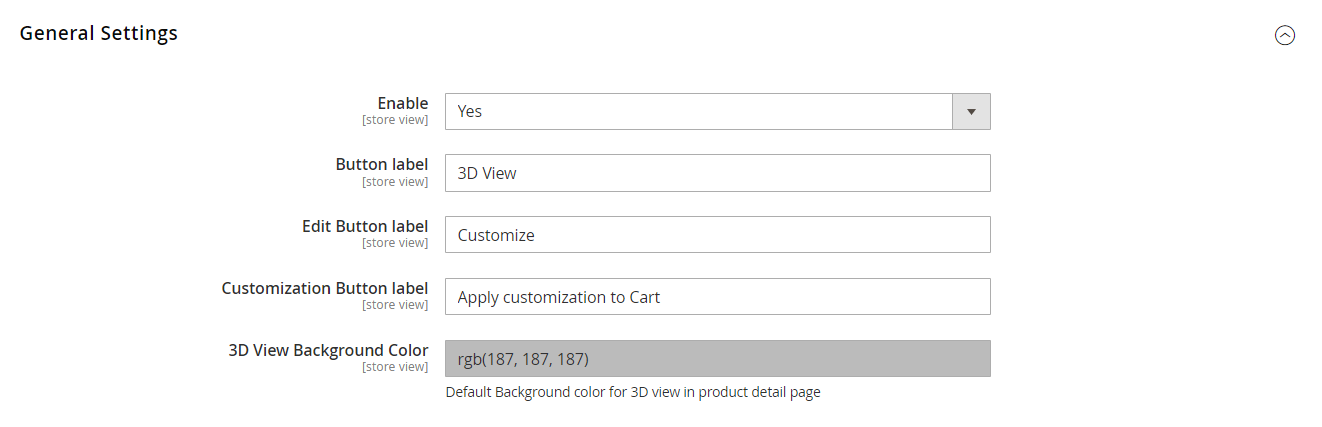
Task: Open the Enable select showing Yes
Action: point(698,112)
